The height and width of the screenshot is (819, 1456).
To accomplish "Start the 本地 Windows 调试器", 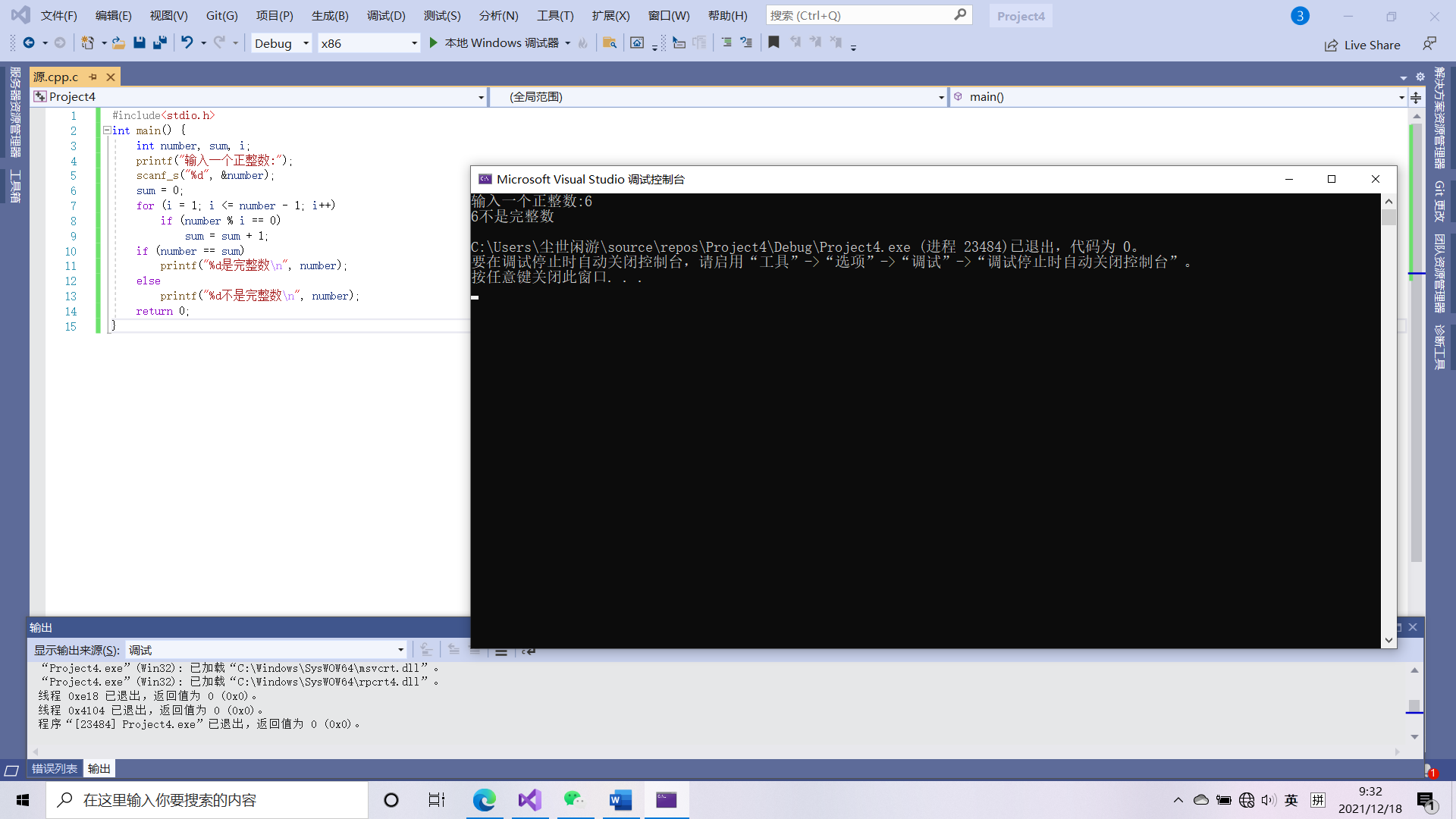I will [494, 43].
